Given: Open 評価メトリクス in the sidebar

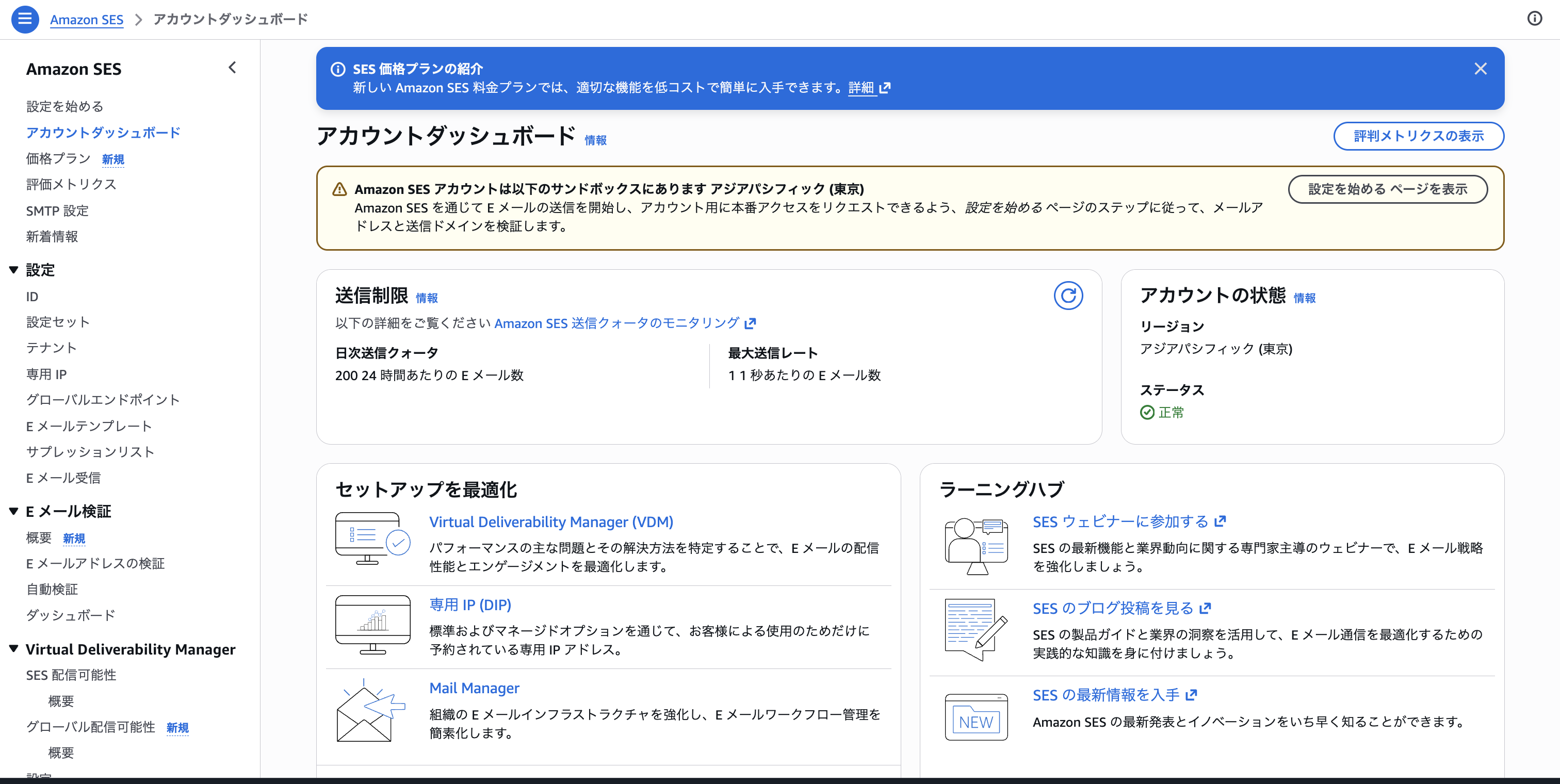Looking at the screenshot, I should coord(72,184).
